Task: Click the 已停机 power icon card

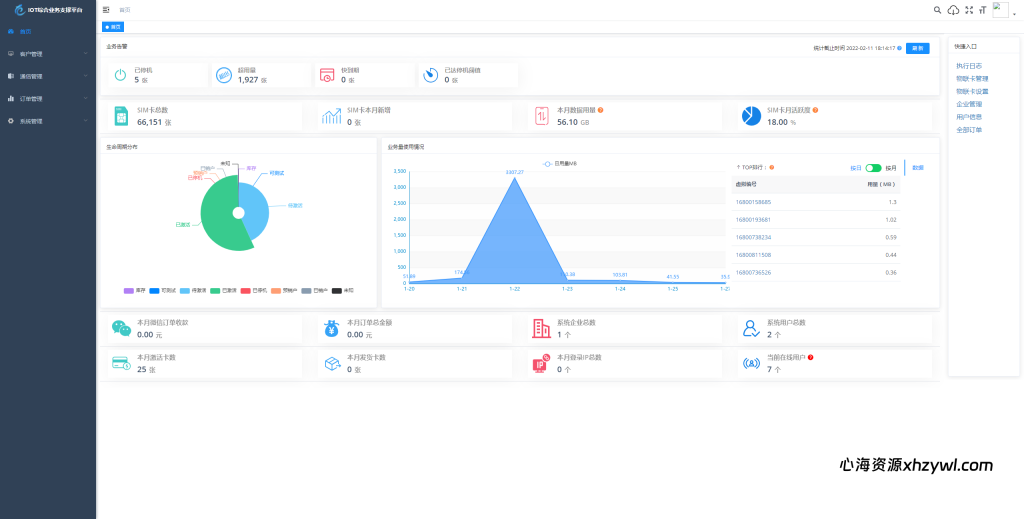Action: (119, 75)
